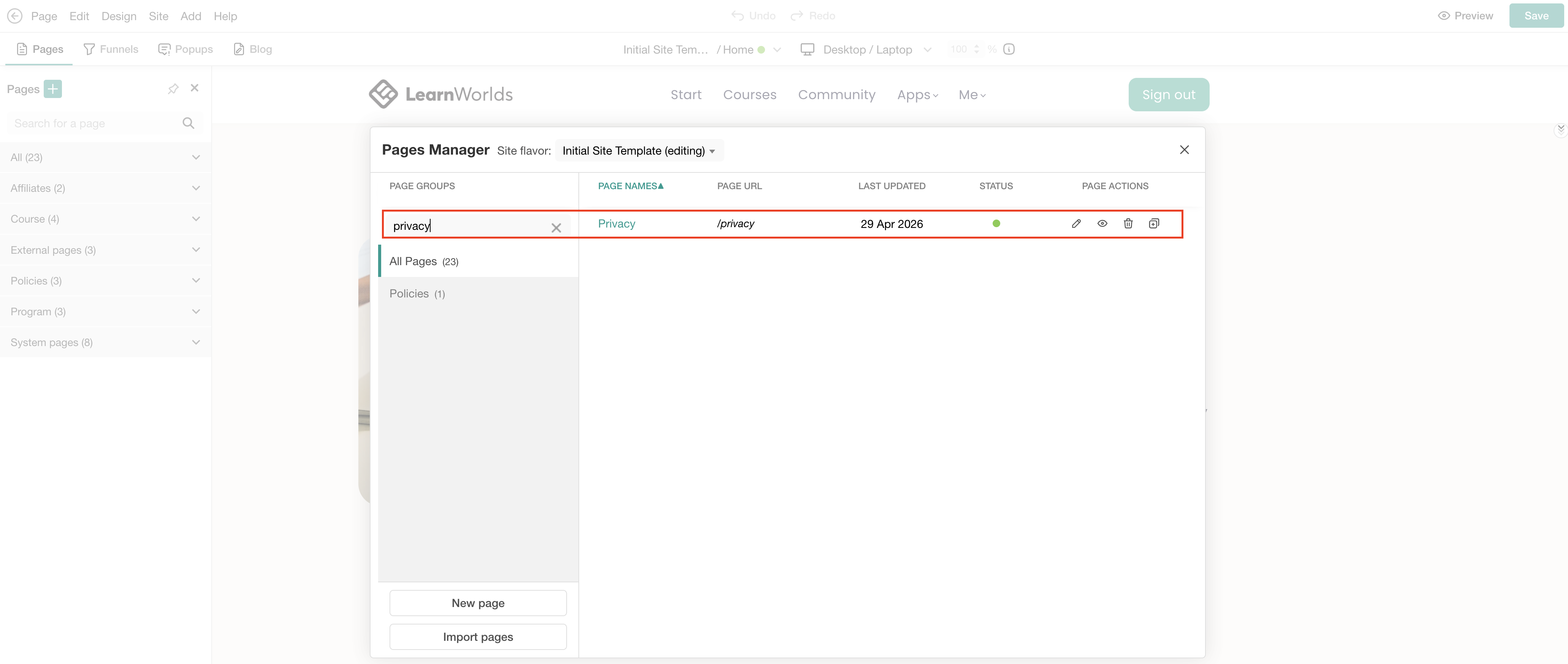Viewport: 1568px width, 664px height.
Task: Clear the privacy search text
Action: pyautogui.click(x=556, y=228)
